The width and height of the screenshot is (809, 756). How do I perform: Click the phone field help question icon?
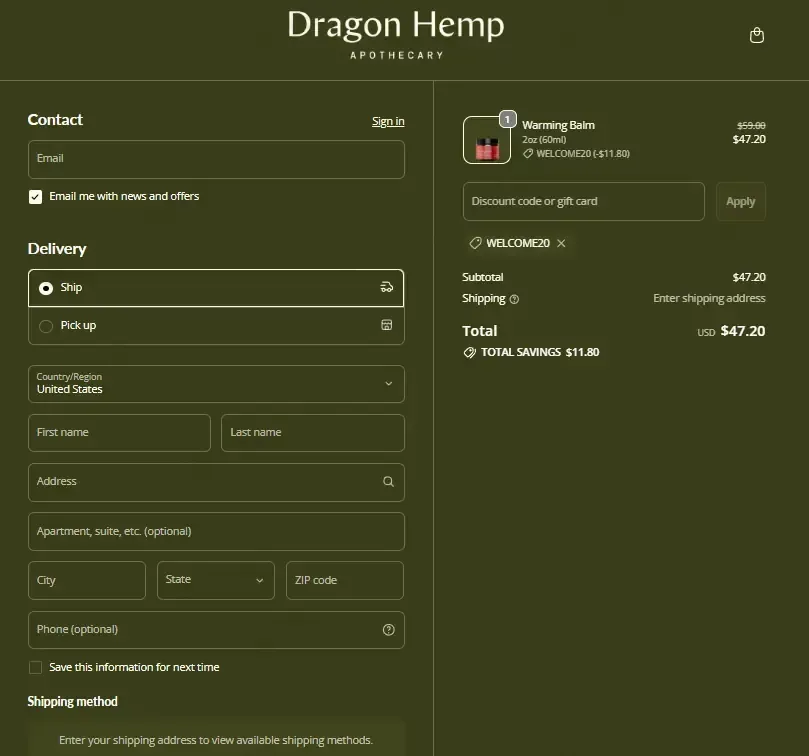[388, 630]
